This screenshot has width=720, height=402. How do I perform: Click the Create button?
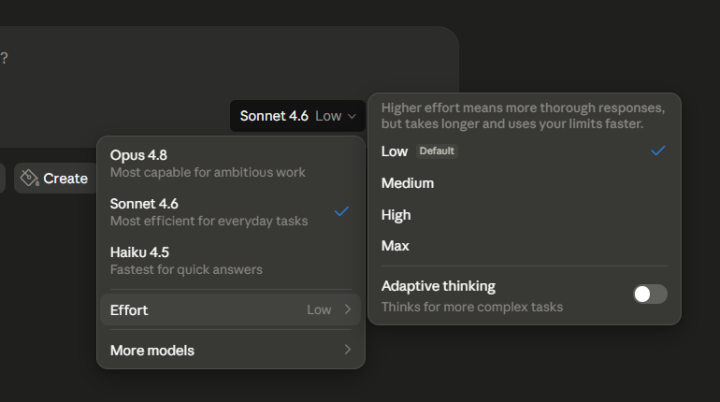click(x=55, y=178)
